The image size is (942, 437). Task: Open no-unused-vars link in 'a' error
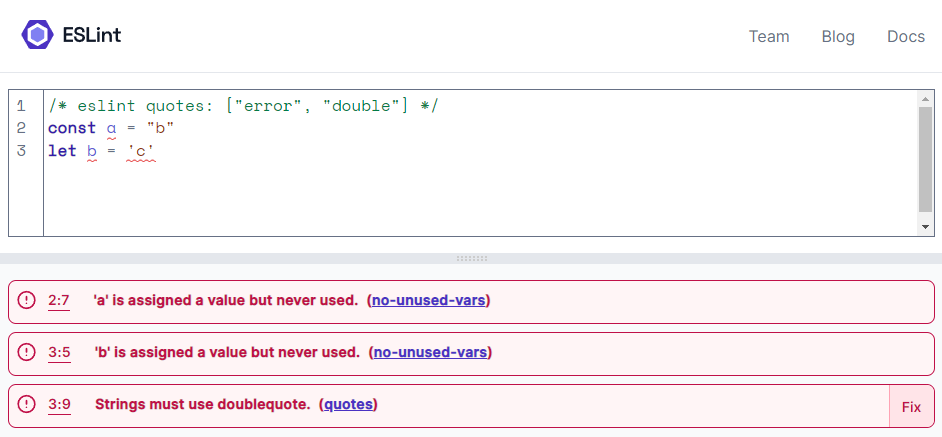point(428,300)
